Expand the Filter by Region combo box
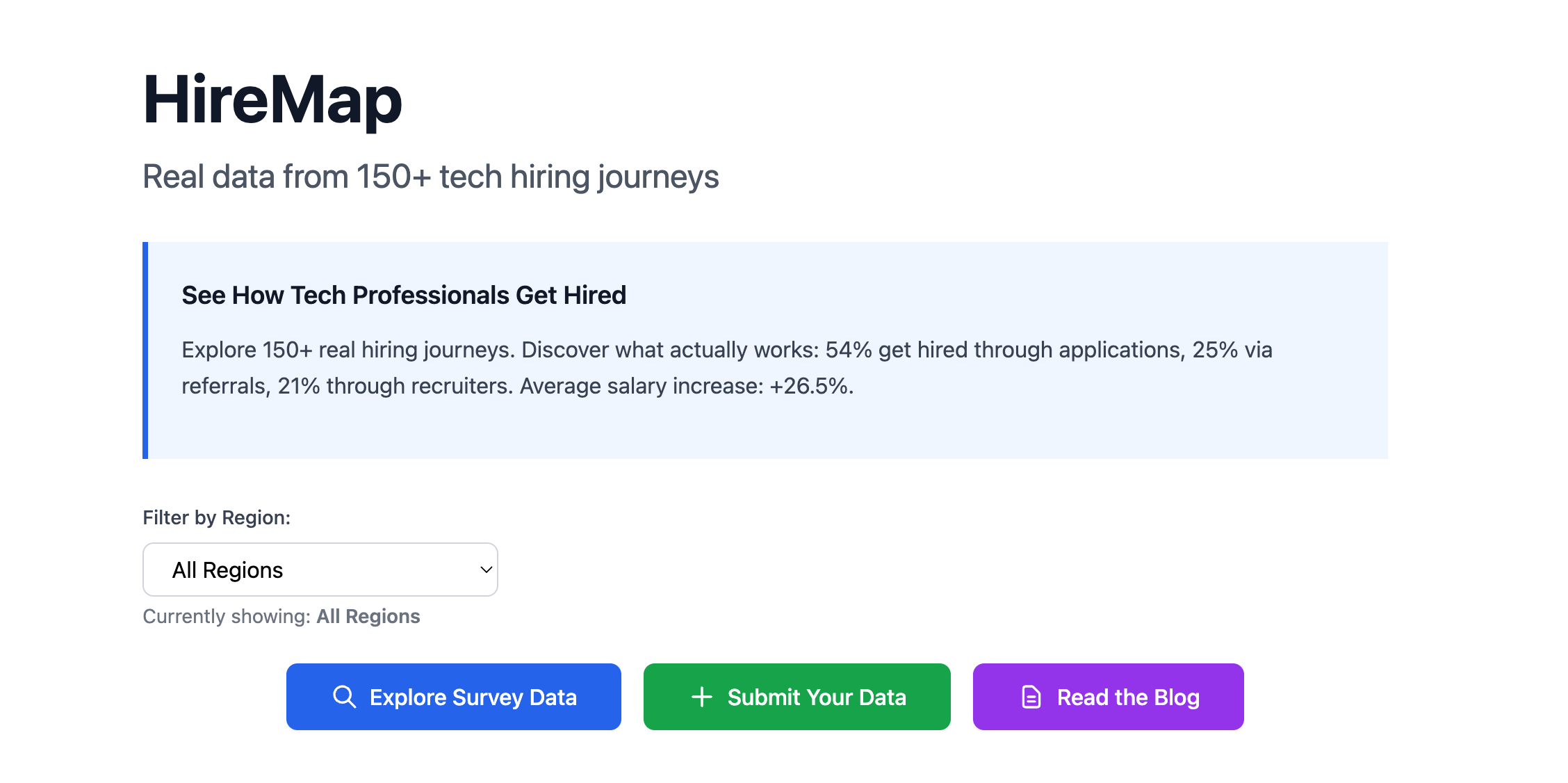The width and height of the screenshot is (1568, 783). point(320,570)
